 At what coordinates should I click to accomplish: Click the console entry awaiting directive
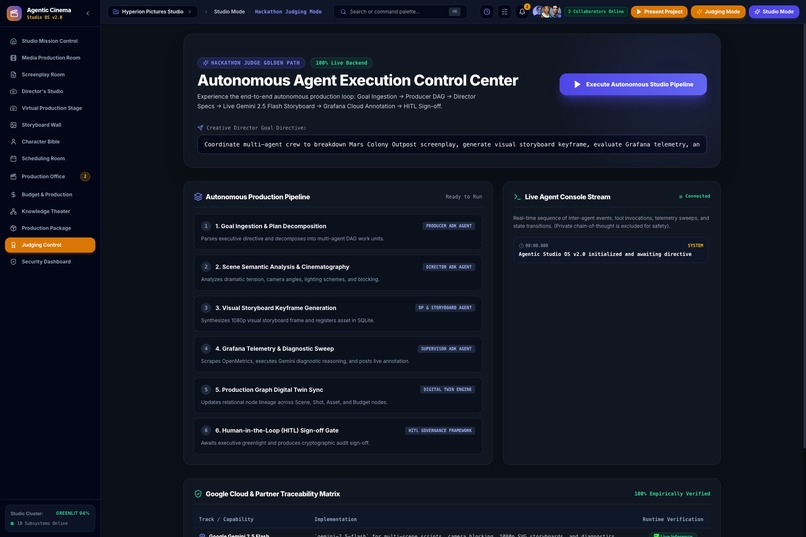[611, 250]
